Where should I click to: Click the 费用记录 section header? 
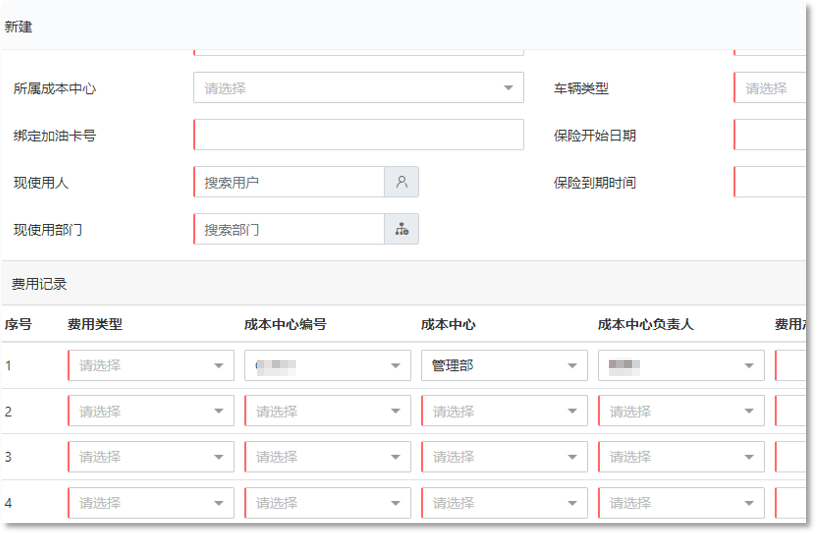click(39, 284)
